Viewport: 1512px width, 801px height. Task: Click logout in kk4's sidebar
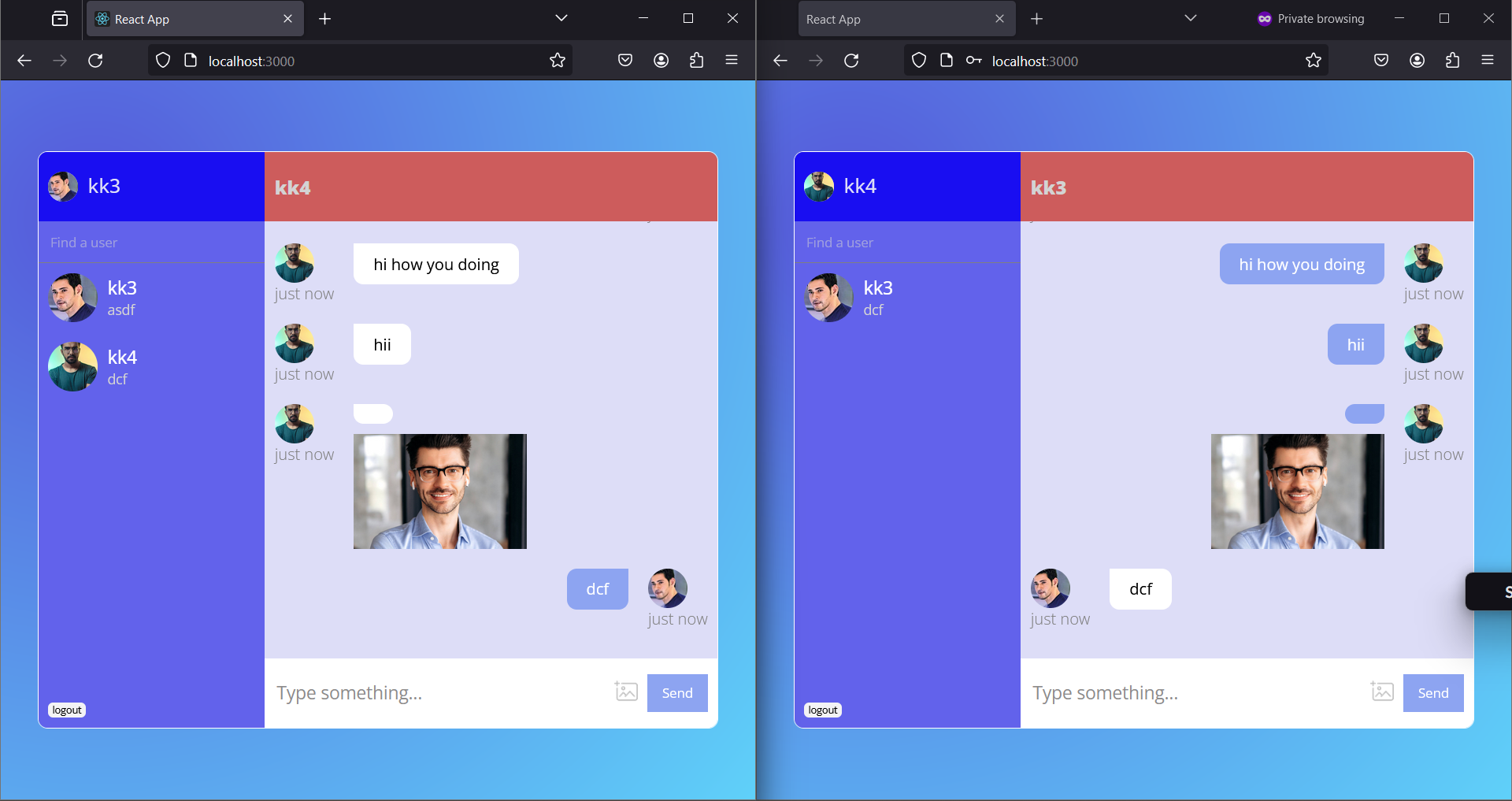(823, 710)
